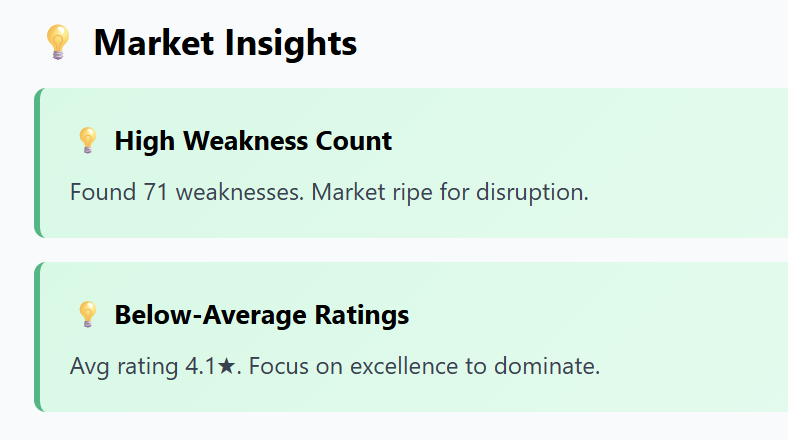Click the Below-Average Ratings title
The height and width of the screenshot is (440, 788).
[261, 315]
